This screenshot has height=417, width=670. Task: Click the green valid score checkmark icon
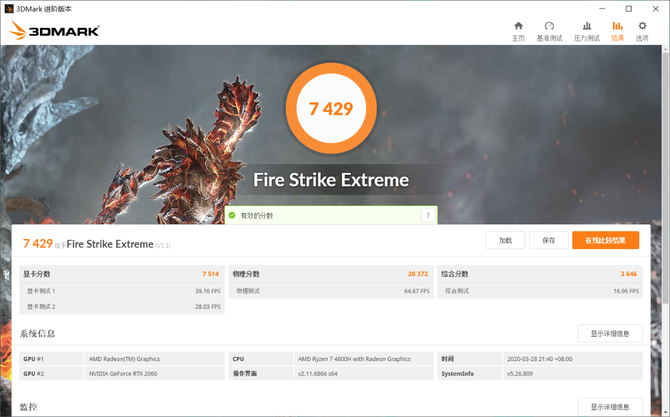(x=231, y=215)
